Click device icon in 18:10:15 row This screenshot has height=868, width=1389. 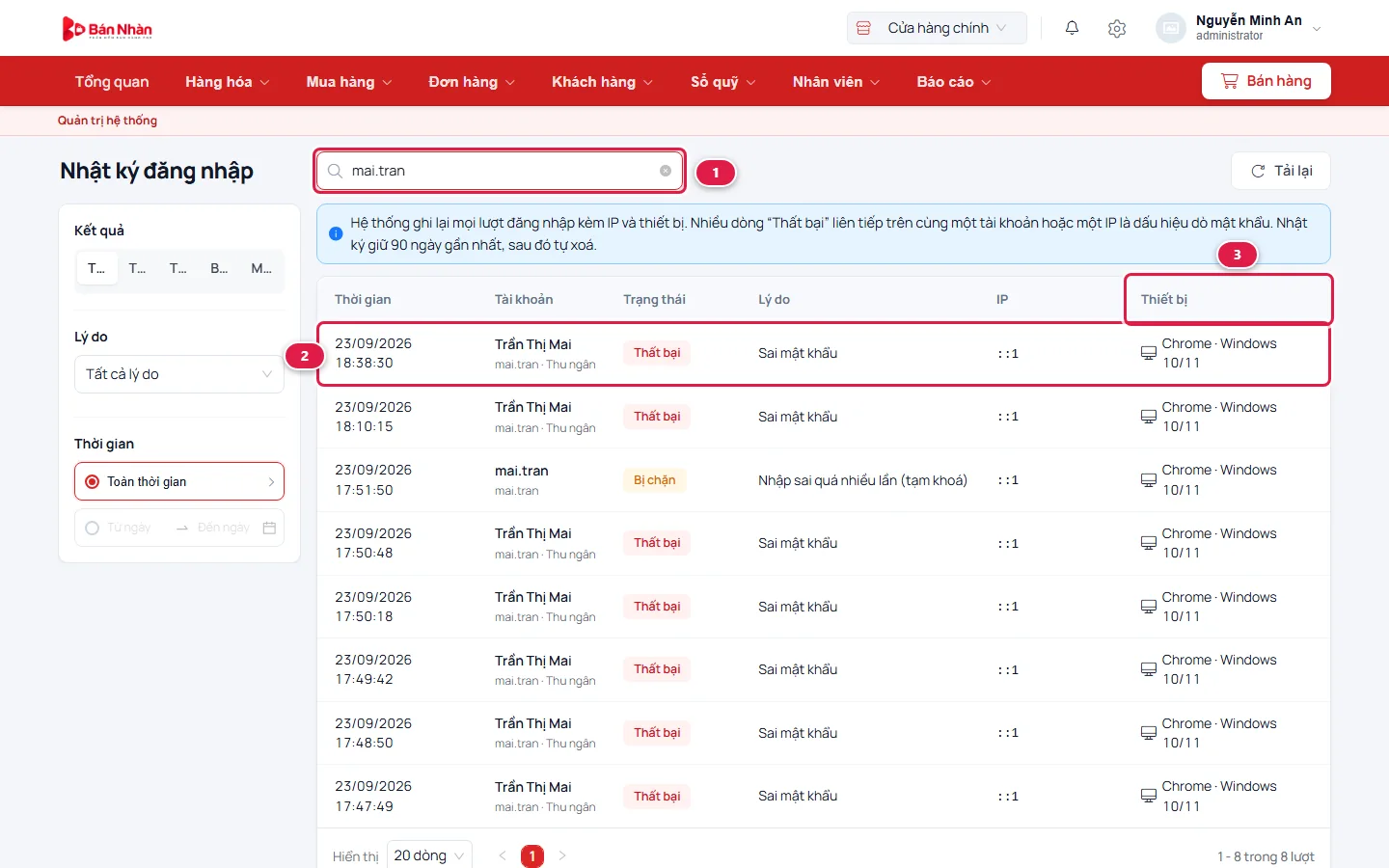pyautogui.click(x=1148, y=417)
